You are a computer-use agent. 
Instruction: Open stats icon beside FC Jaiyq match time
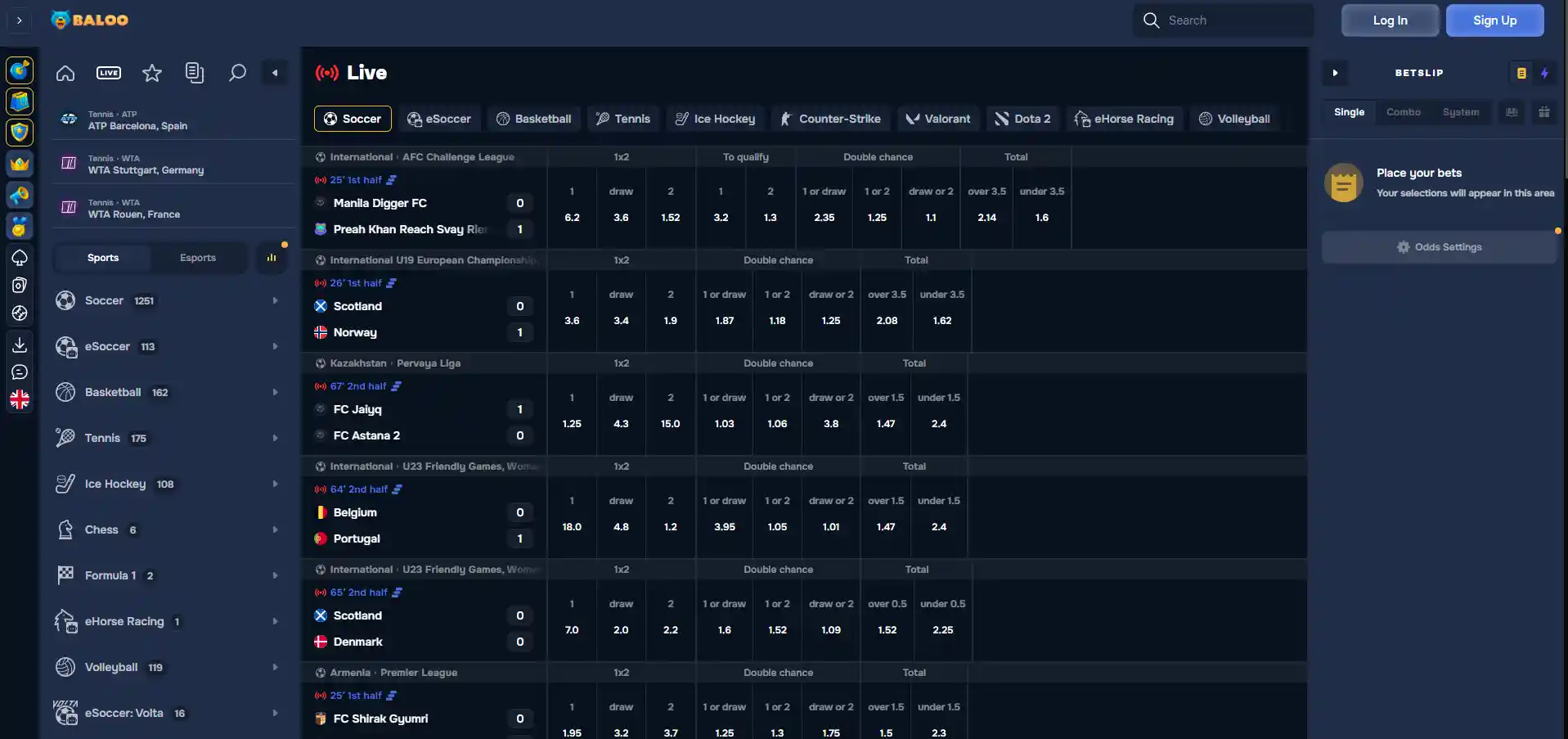tap(397, 386)
